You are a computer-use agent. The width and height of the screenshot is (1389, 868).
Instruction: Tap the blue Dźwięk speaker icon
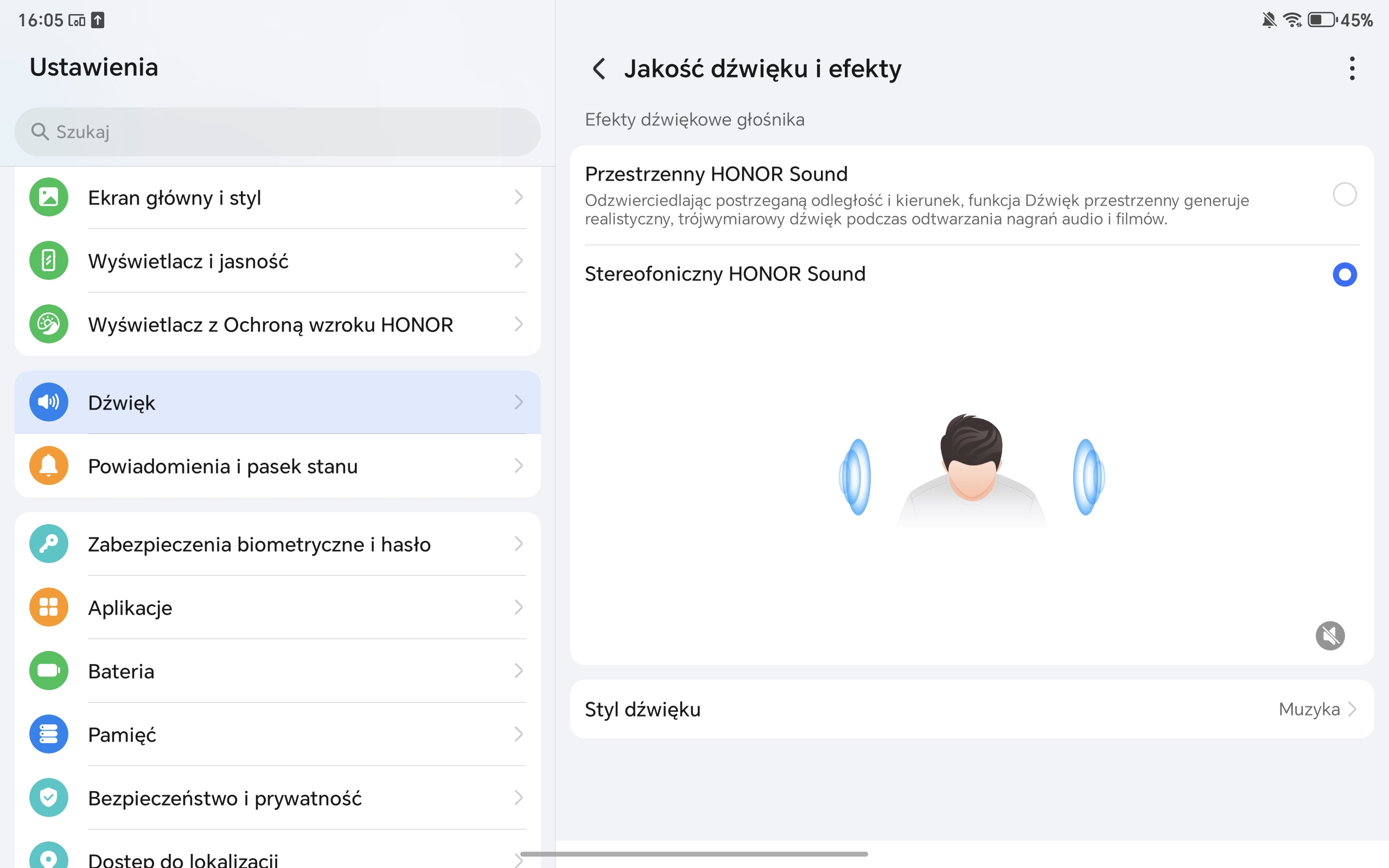click(x=49, y=402)
